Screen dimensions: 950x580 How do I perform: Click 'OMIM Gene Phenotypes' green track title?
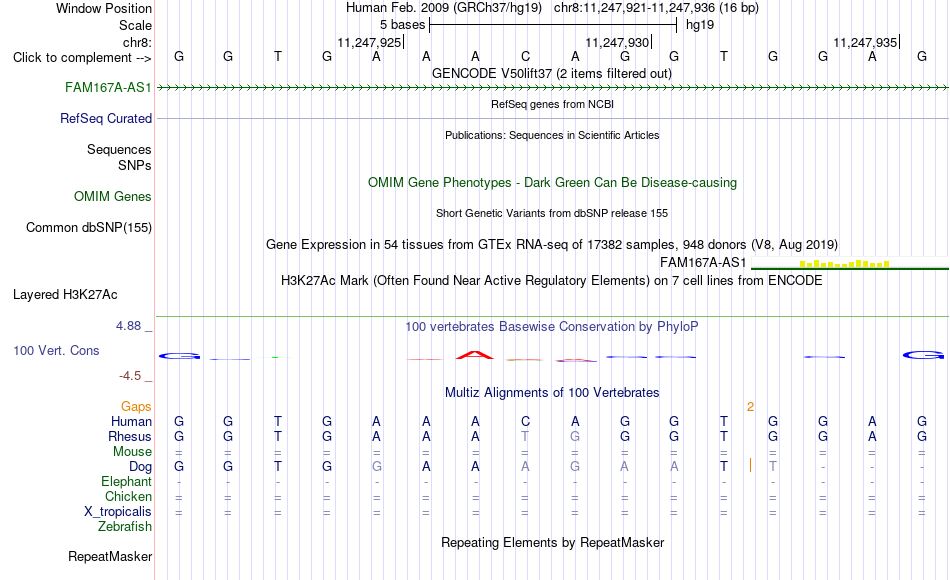click(552, 182)
